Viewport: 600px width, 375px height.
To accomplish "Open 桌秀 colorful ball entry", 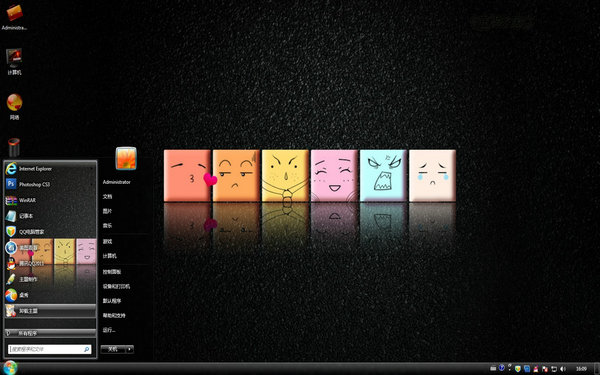I will click(x=50, y=295).
